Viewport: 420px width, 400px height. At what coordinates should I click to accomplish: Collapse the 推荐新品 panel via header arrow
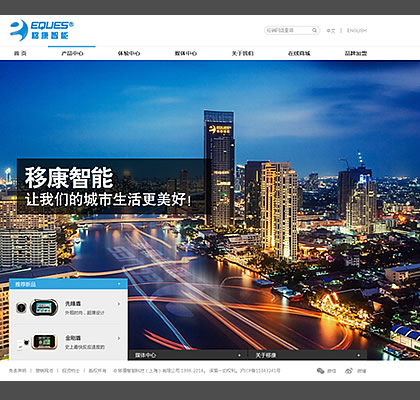pos(119,284)
